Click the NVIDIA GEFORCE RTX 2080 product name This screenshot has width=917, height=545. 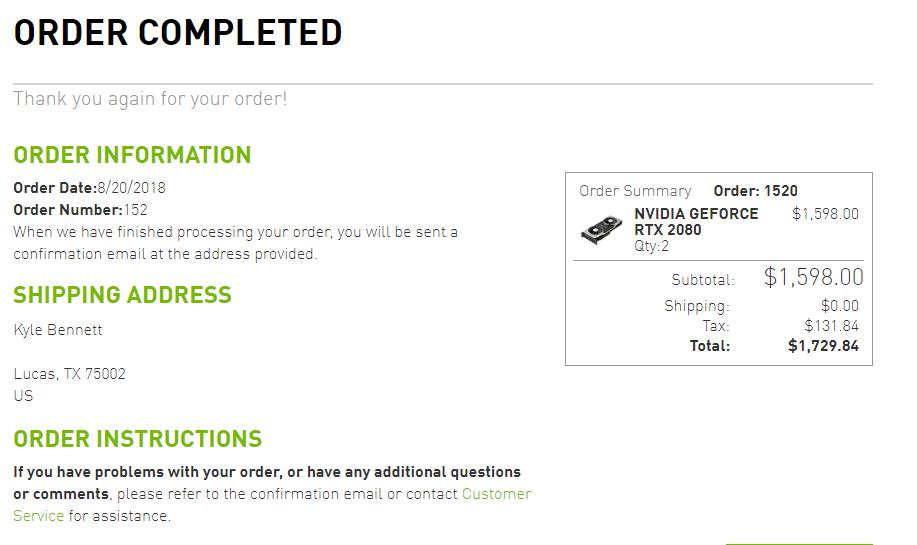click(x=696, y=222)
